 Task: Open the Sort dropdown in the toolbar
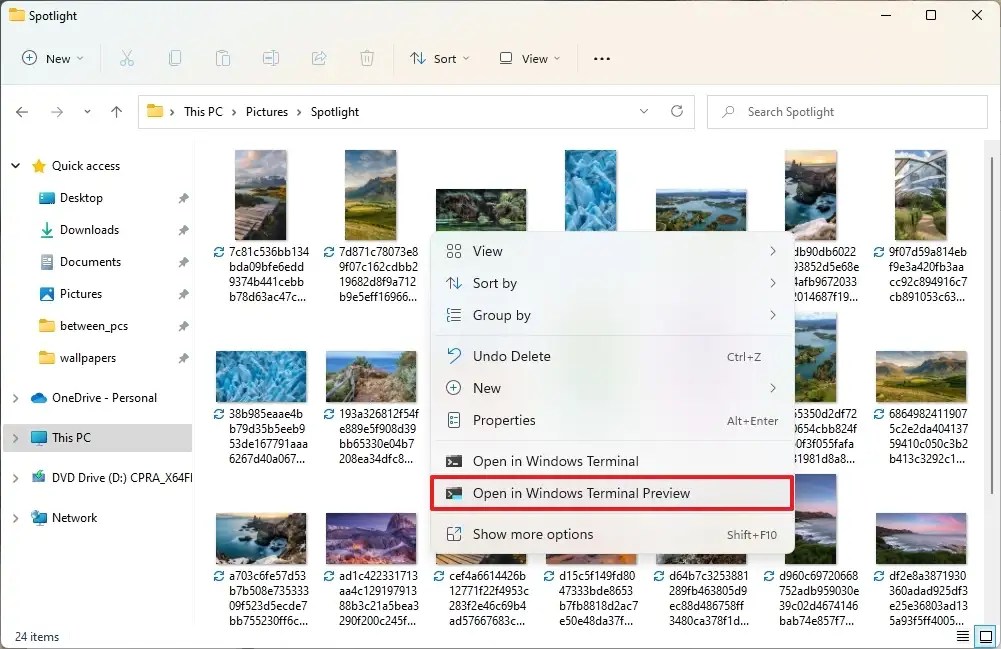[x=440, y=58]
